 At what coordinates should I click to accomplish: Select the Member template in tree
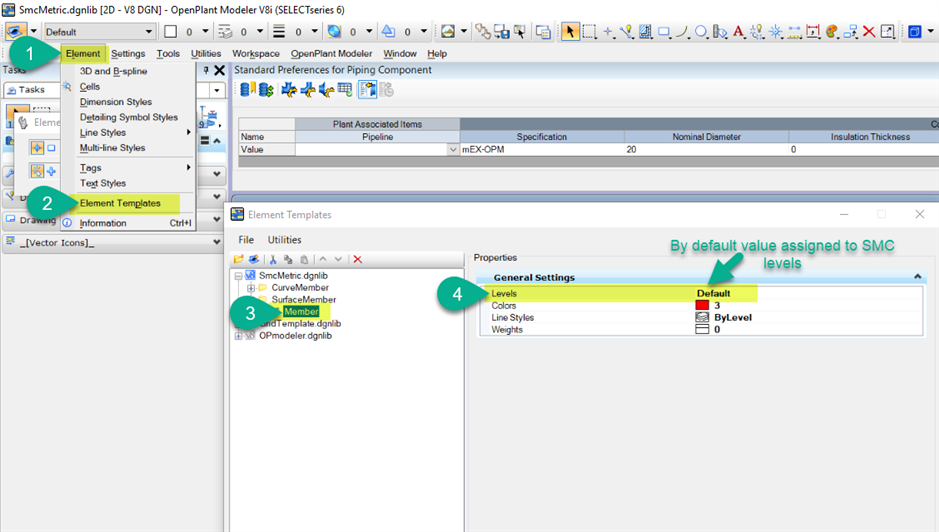301,312
